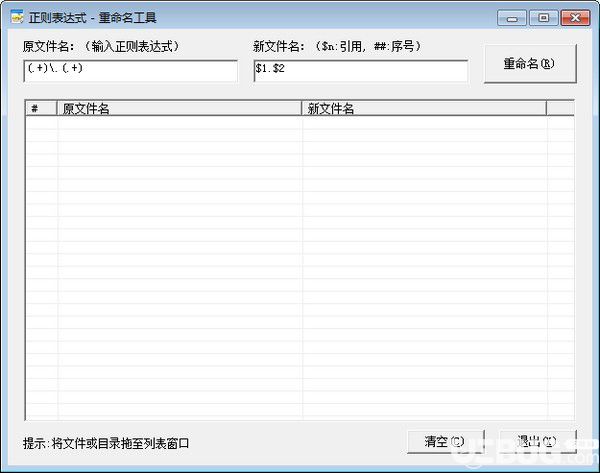Sort by the 原文件名 column header
600x473 pixels.
pos(179,108)
